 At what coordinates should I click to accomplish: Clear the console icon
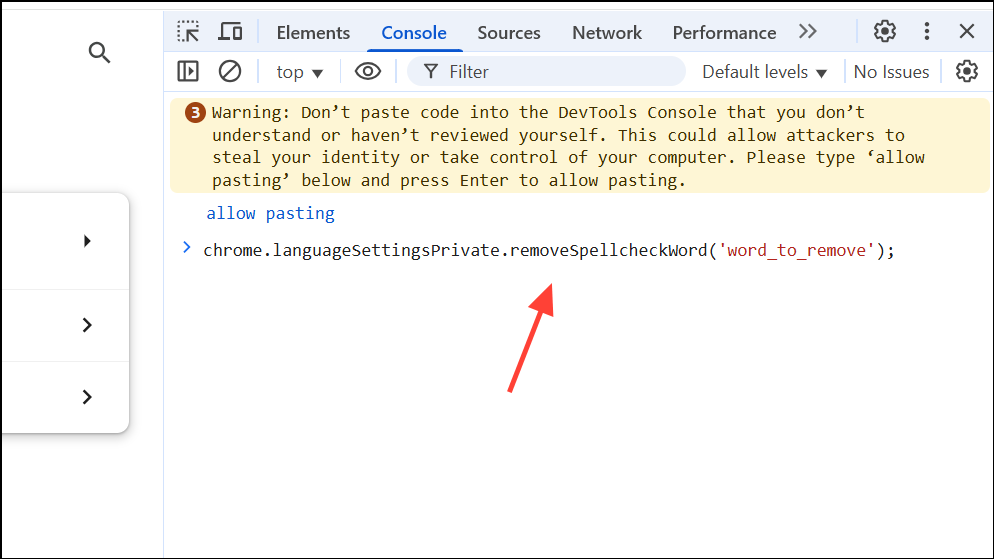click(229, 71)
